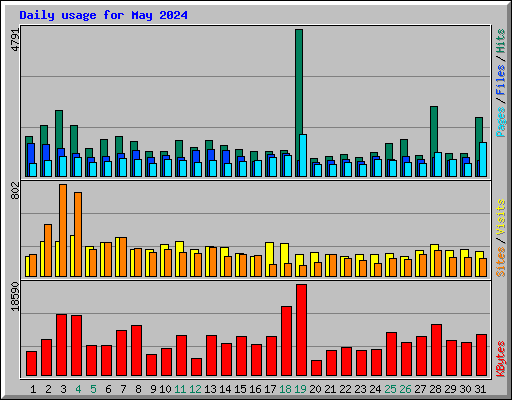Screen dimensions: 512x400
Task: Click the red KBytes bar for day 18
Action: (286, 341)
